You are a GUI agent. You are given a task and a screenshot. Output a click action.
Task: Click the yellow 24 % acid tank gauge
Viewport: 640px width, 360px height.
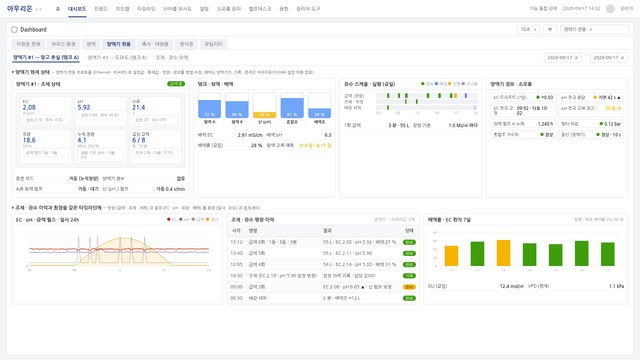[x=264, y=106]
